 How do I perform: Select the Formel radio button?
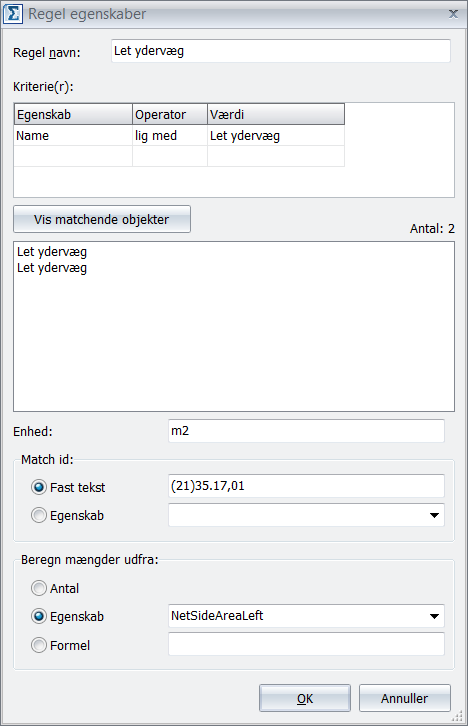[x=39, y=645]
